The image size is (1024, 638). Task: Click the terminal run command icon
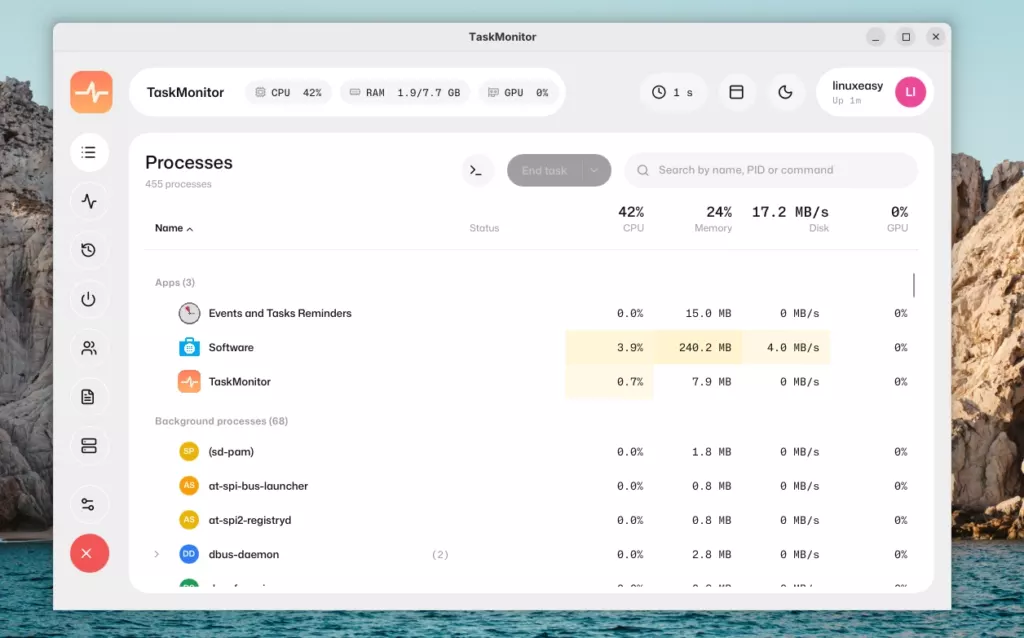click(x=476, y=170)
